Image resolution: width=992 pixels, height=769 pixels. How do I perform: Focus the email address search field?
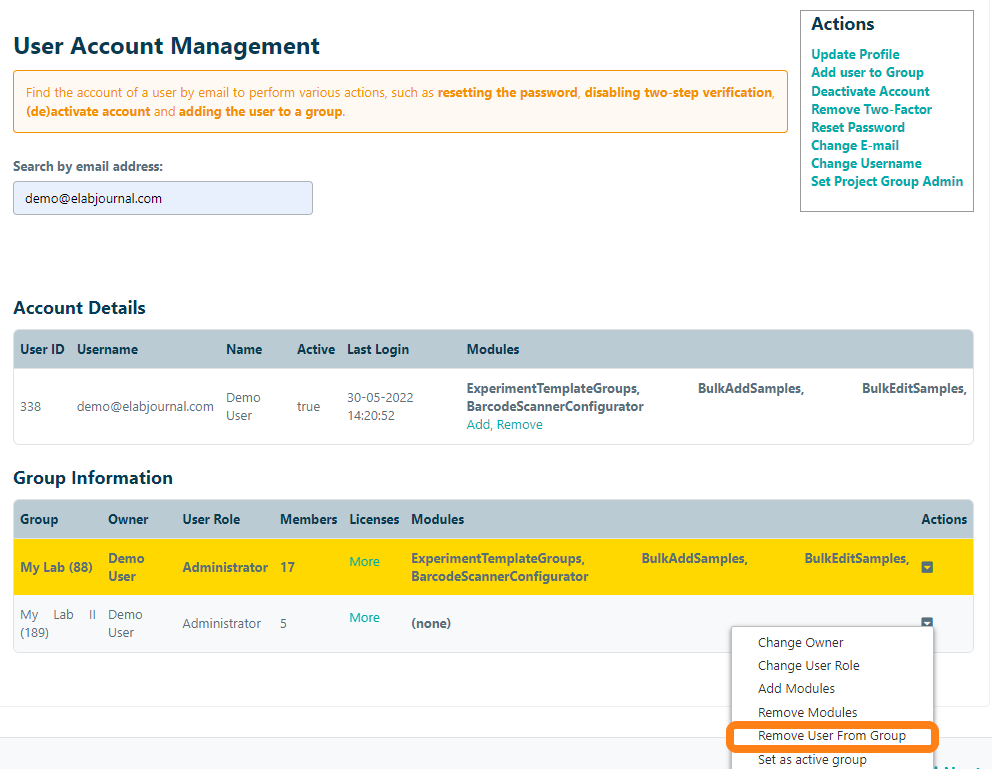(163, 198)
